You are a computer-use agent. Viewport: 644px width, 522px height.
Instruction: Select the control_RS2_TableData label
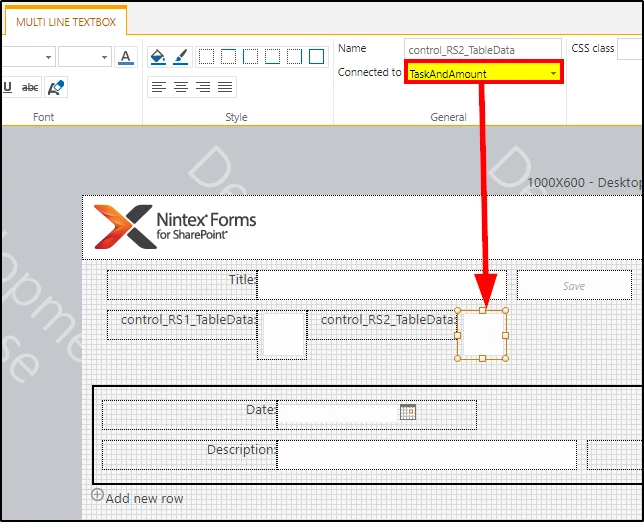[x=383, y=324]
